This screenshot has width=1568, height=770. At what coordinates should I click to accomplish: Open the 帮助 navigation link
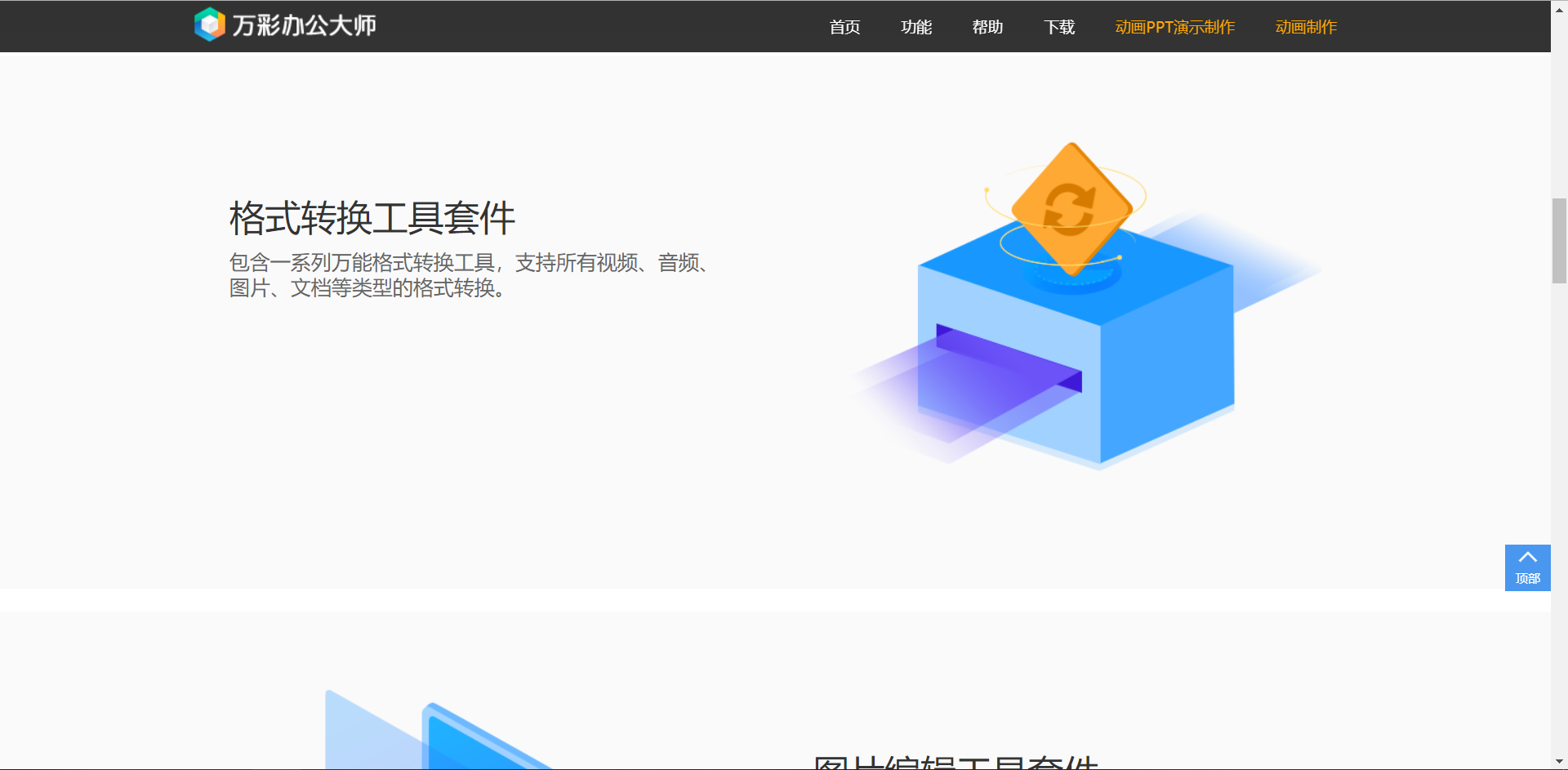click(987, 27)
